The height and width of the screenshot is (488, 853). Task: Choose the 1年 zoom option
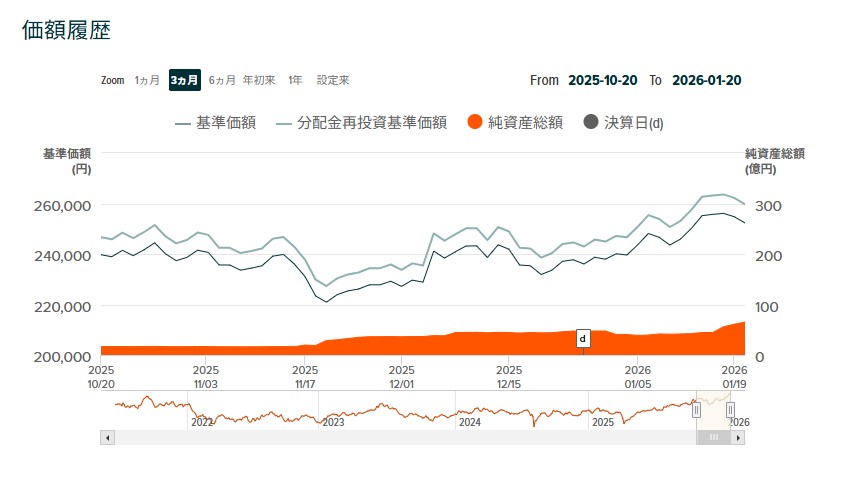[x=295, y=80]
